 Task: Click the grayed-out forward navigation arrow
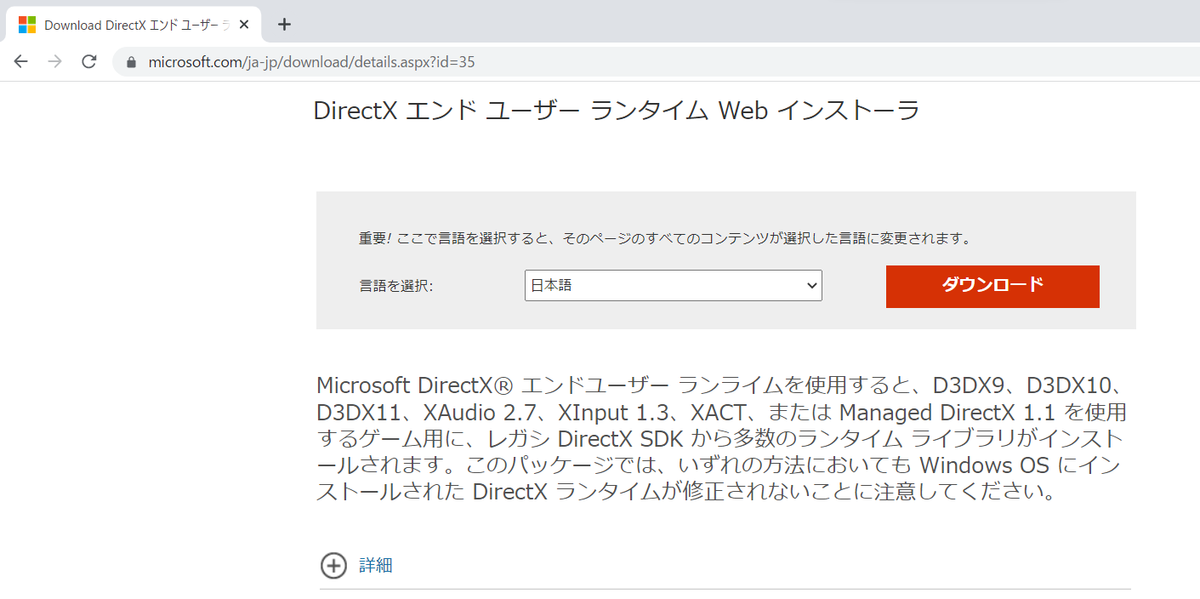coord(54,62)
